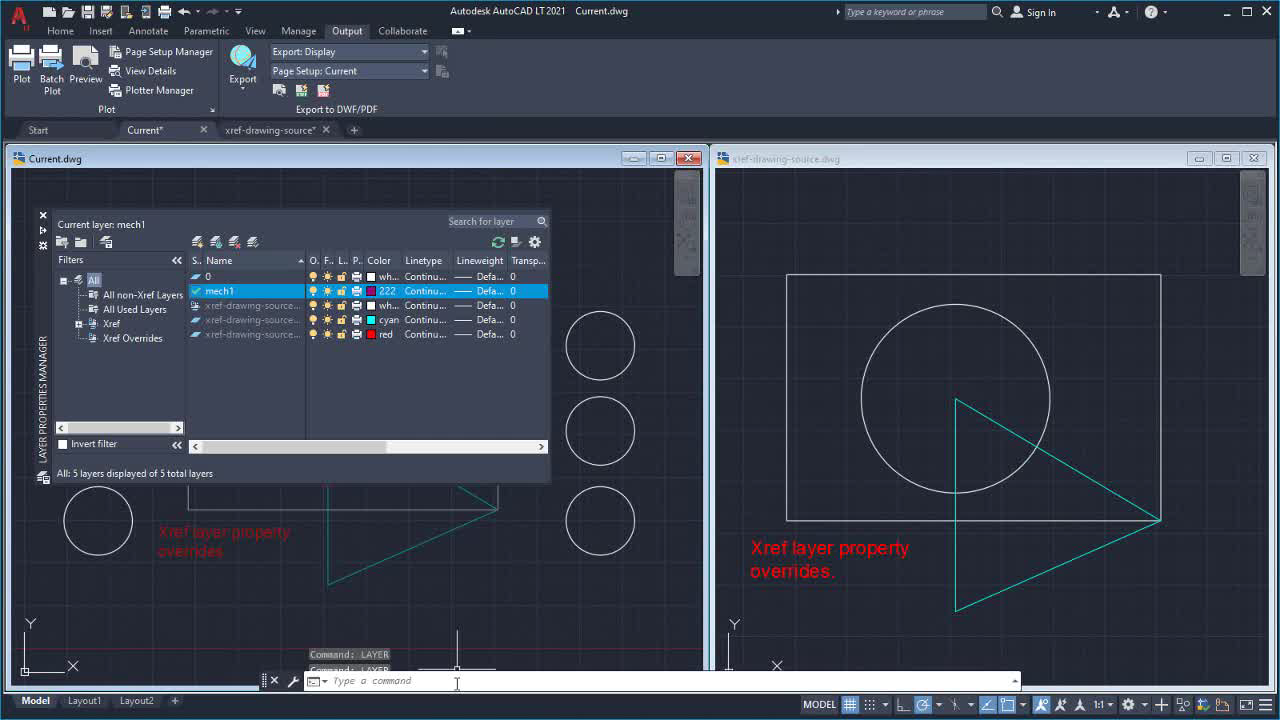Open Plotter Manager
1280x720 pixels.
click(151, 90)
